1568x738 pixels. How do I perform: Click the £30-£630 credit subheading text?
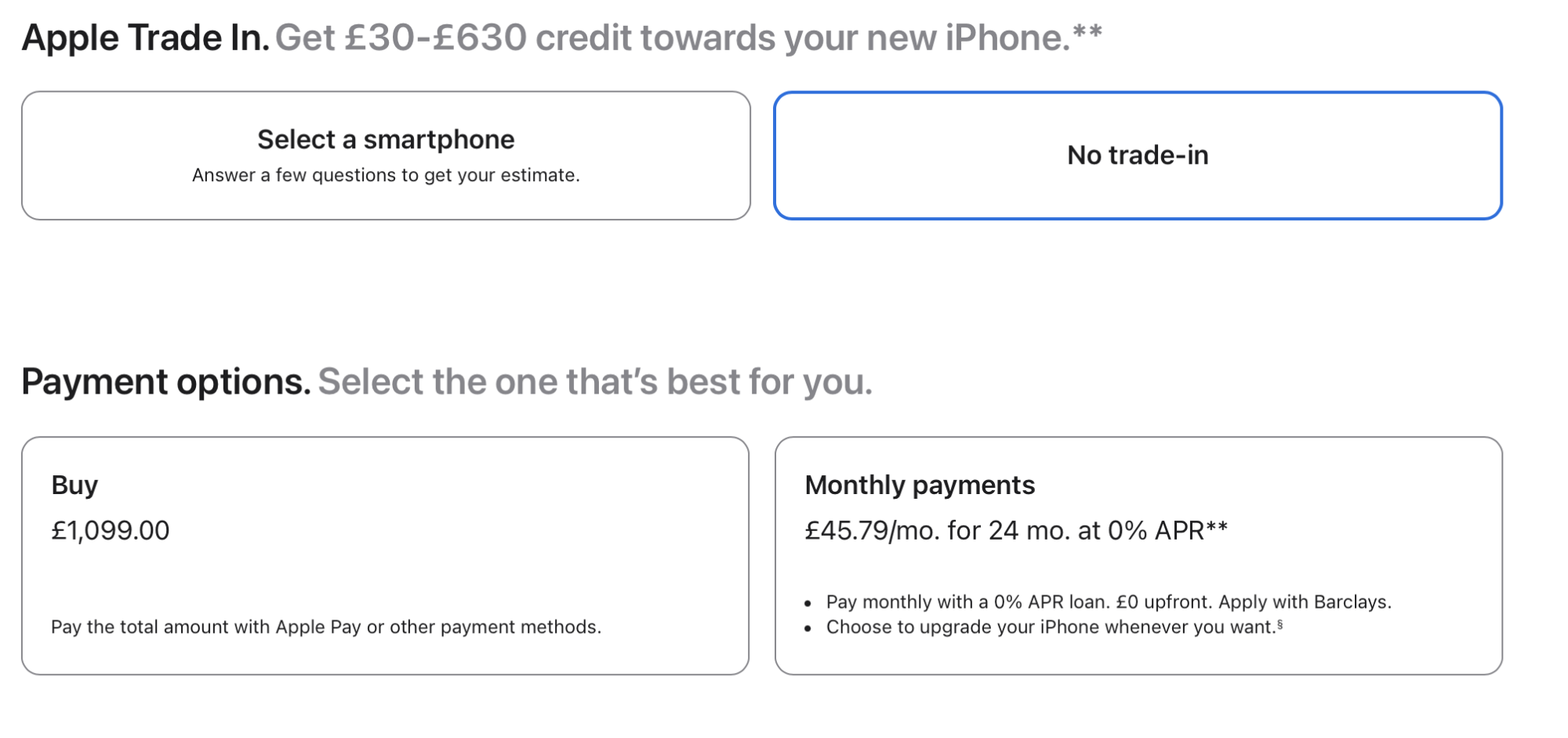tap(673, 38)
